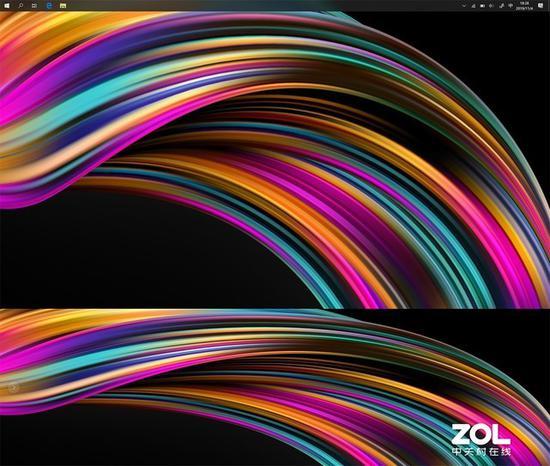Viewport: 550px width, 466px height.
Task: Open the Windows Start menu
Action: [7, 5]
